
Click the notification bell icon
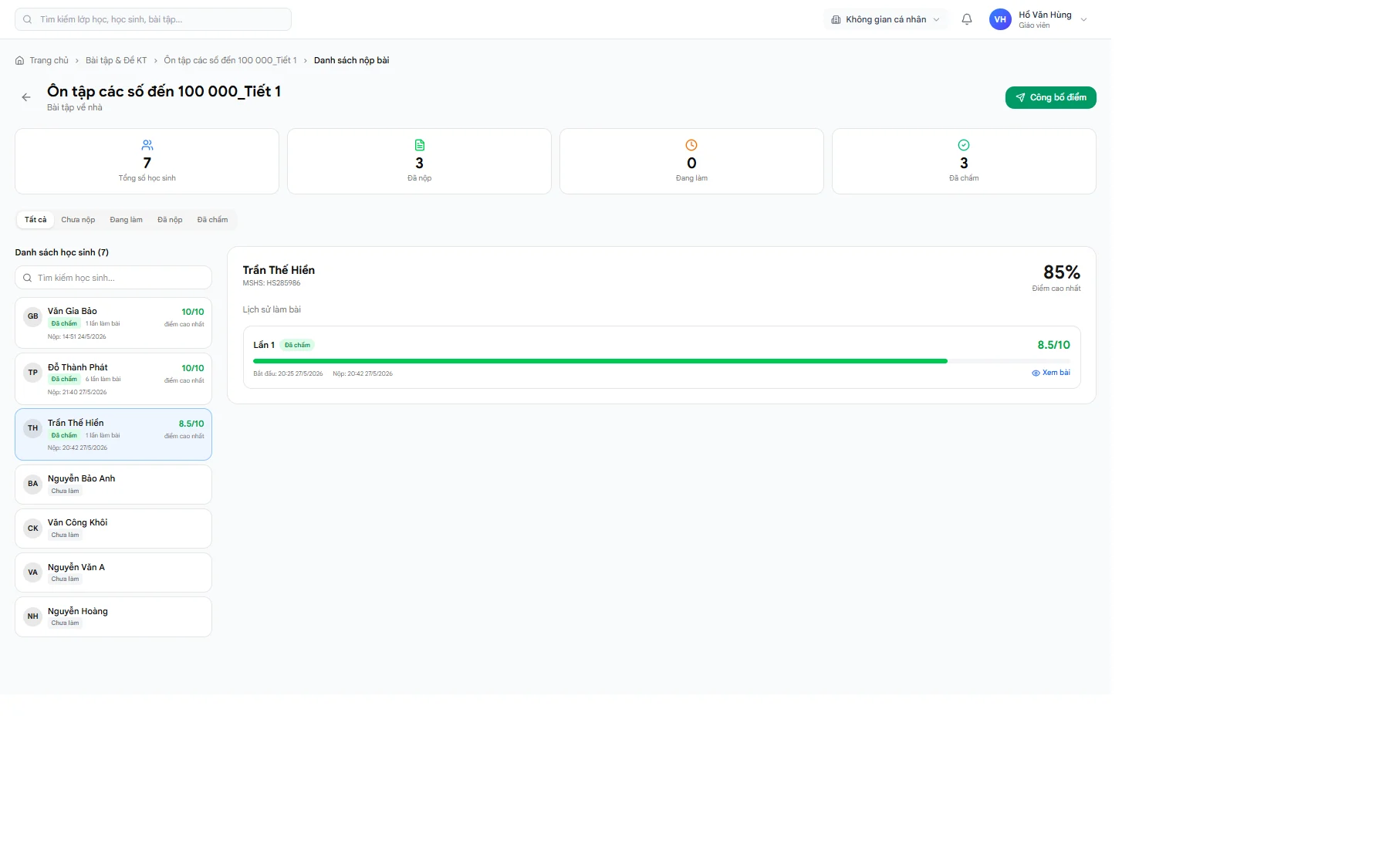tap(966, 19)
